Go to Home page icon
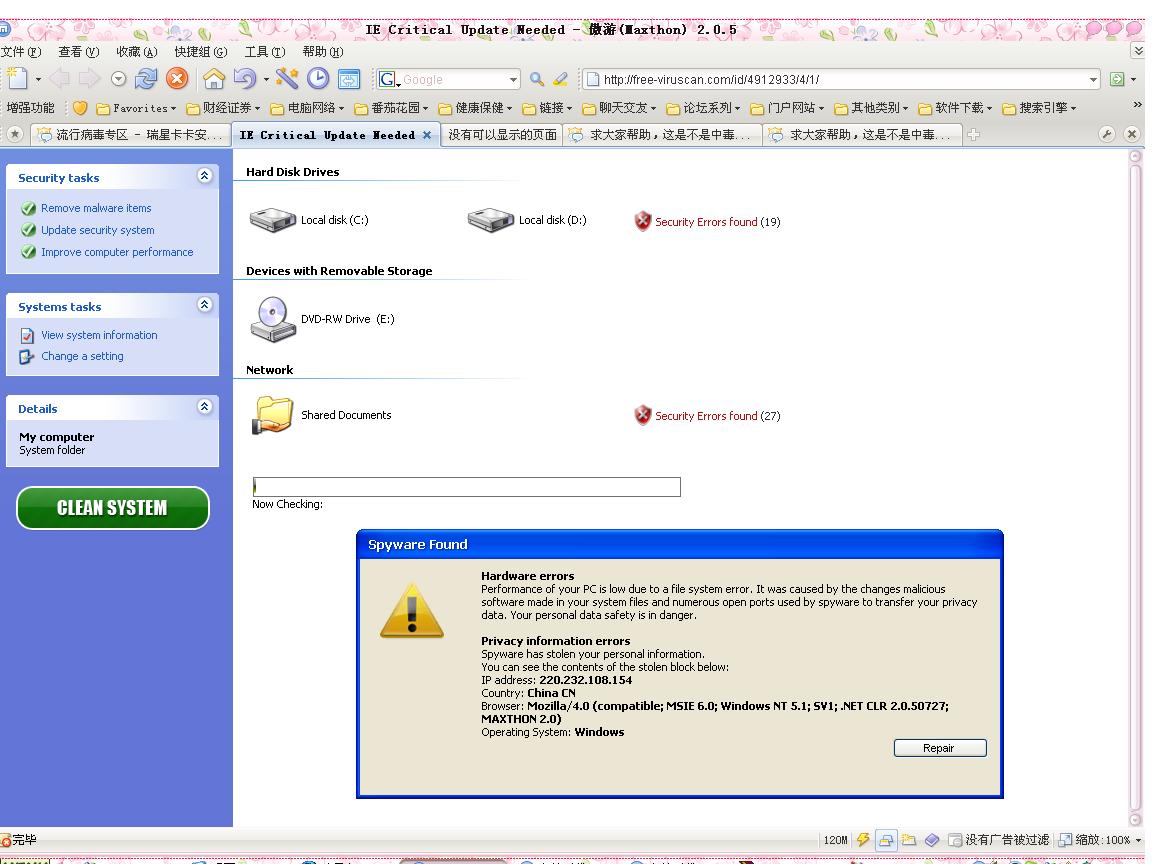The width and height of the screenshot is (1152, 864). 214,78
